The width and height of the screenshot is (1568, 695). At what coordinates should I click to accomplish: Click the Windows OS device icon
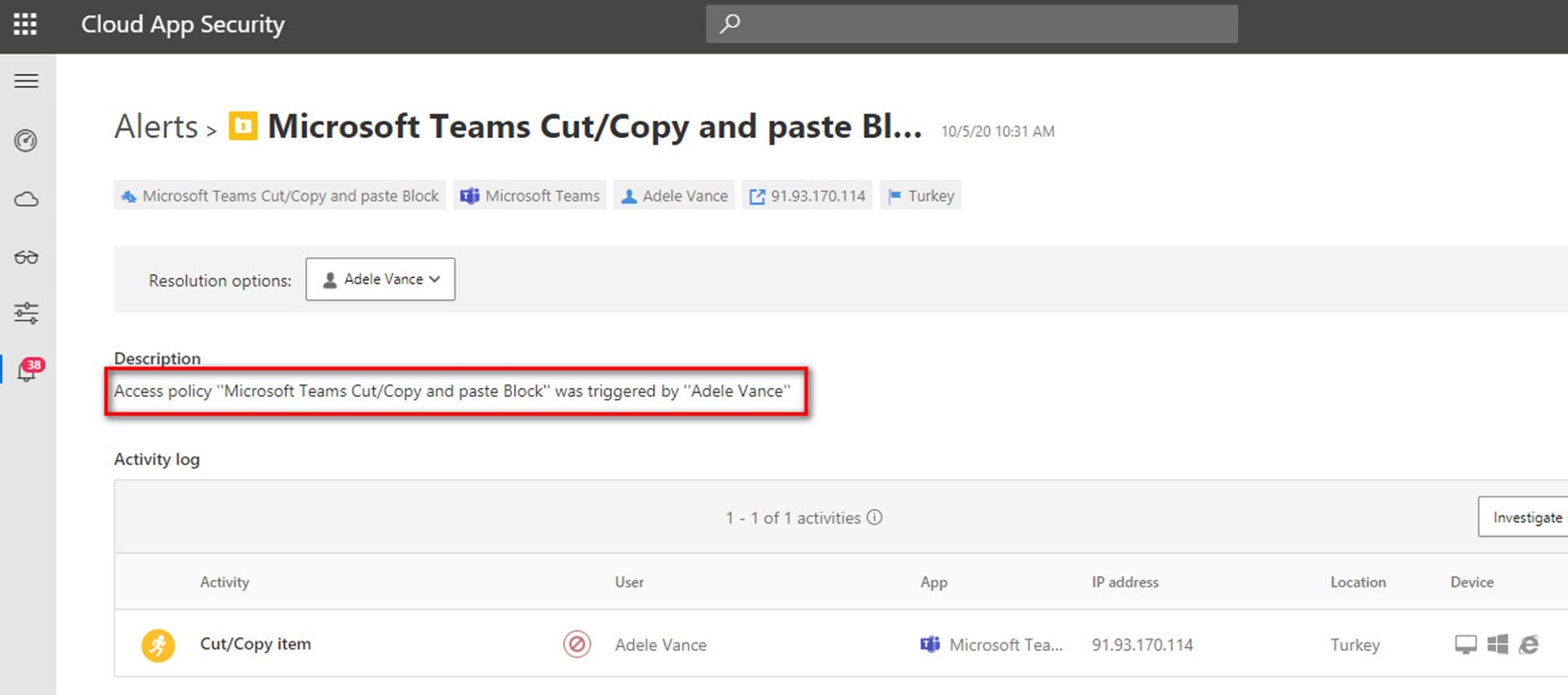[x=1497, y=644]
